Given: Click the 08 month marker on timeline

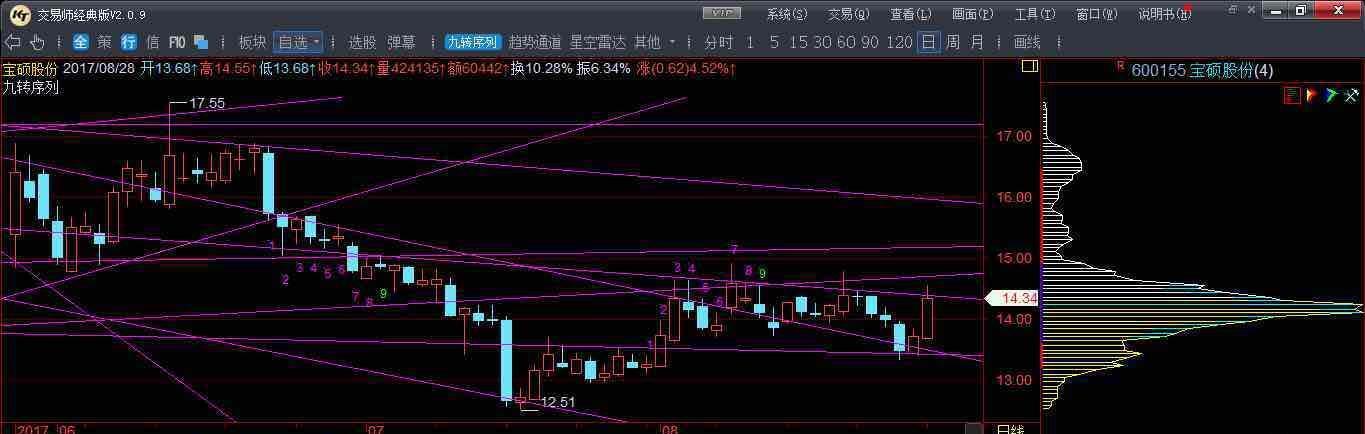Looking at the screenshot, I should (x=671, y=429).
